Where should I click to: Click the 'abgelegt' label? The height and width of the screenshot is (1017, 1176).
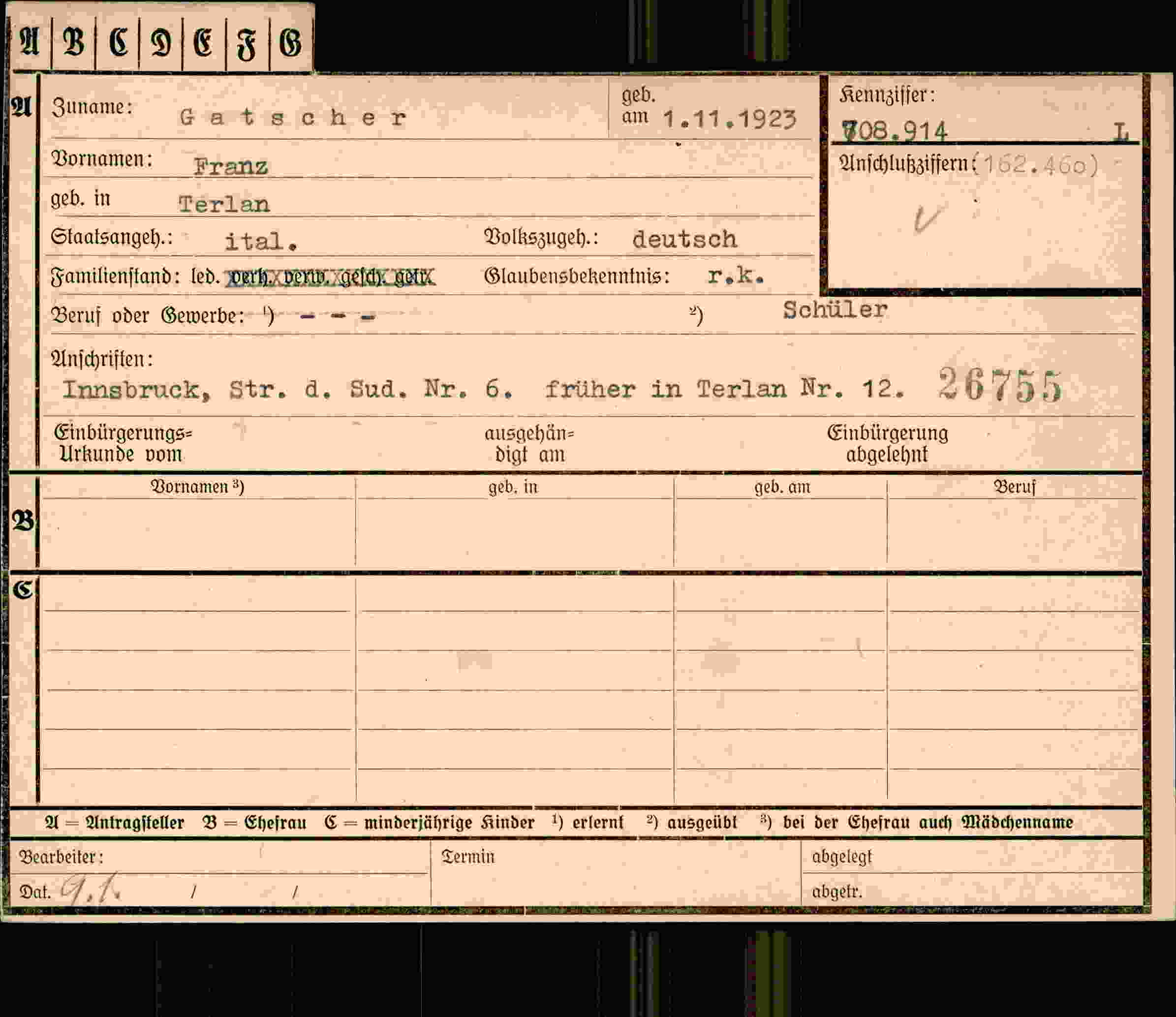[842, 857]
